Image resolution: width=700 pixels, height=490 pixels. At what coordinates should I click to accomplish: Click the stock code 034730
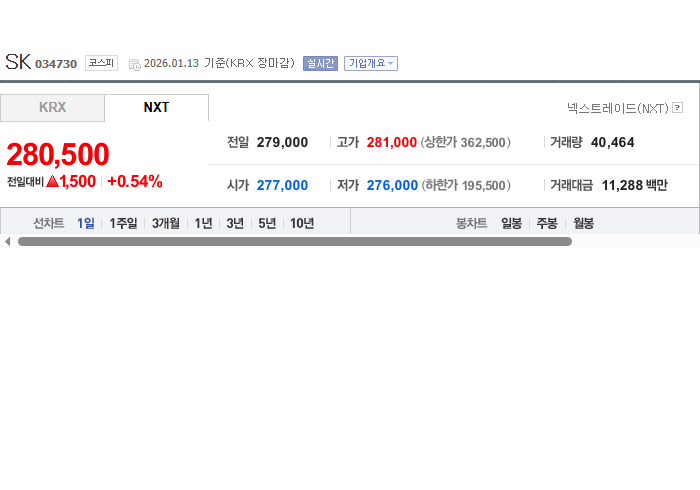(x=56, y=64)
